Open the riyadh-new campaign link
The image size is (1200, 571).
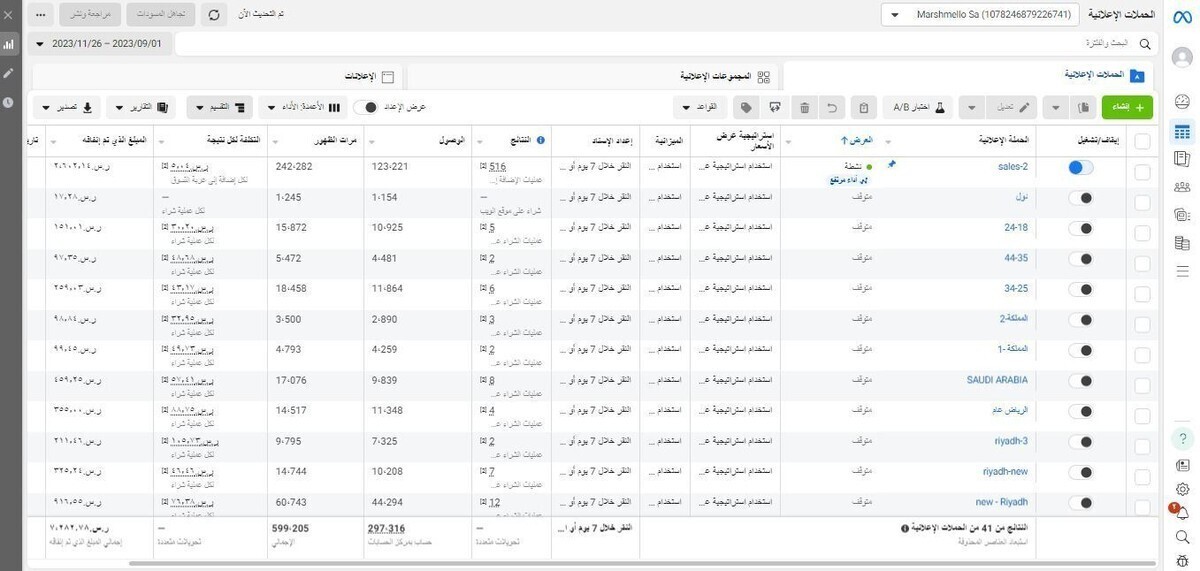coord(1005,471)
